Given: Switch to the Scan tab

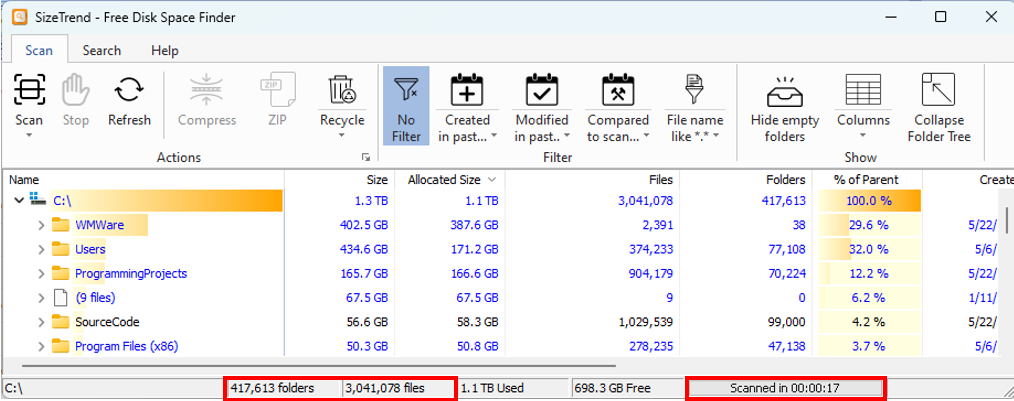Looking at the screenshot, I should click(x=39, y=50).
